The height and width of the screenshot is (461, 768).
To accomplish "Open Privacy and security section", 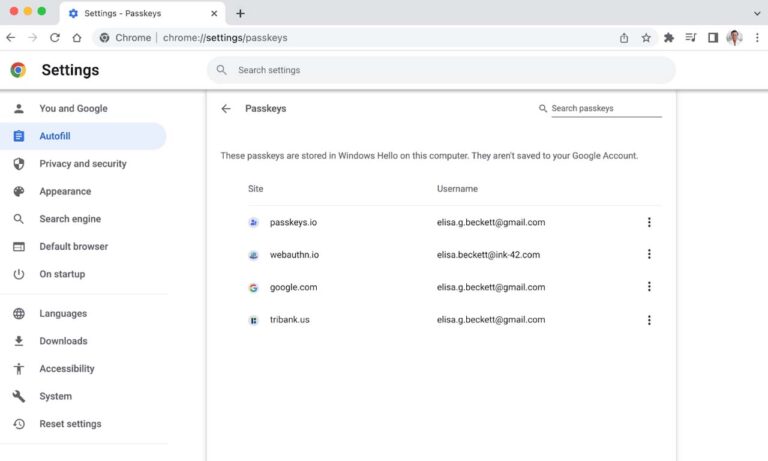I will [x=83, y=164].
